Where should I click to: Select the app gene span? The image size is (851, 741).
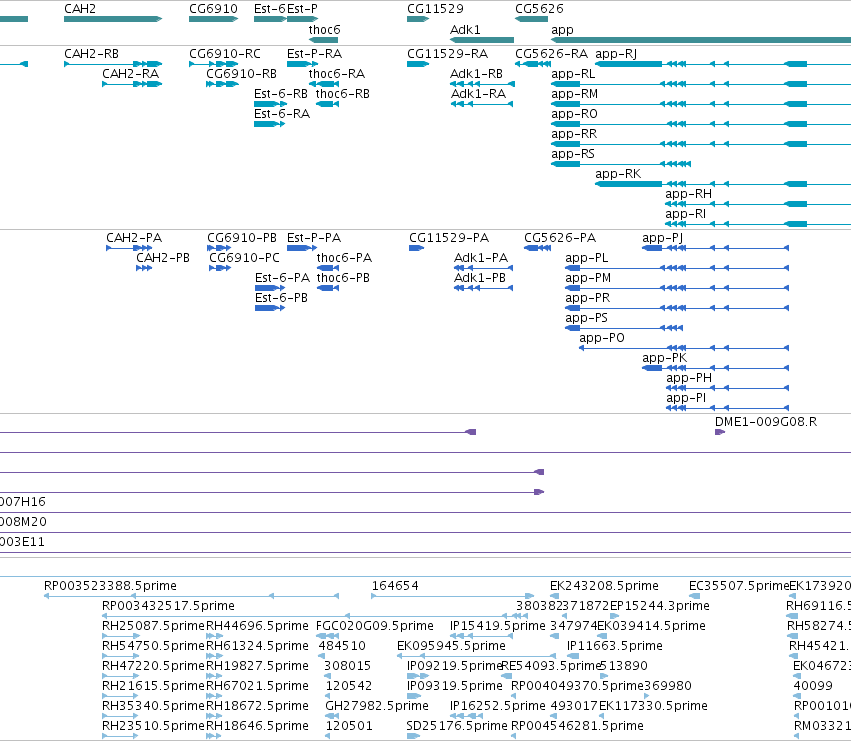701,40
